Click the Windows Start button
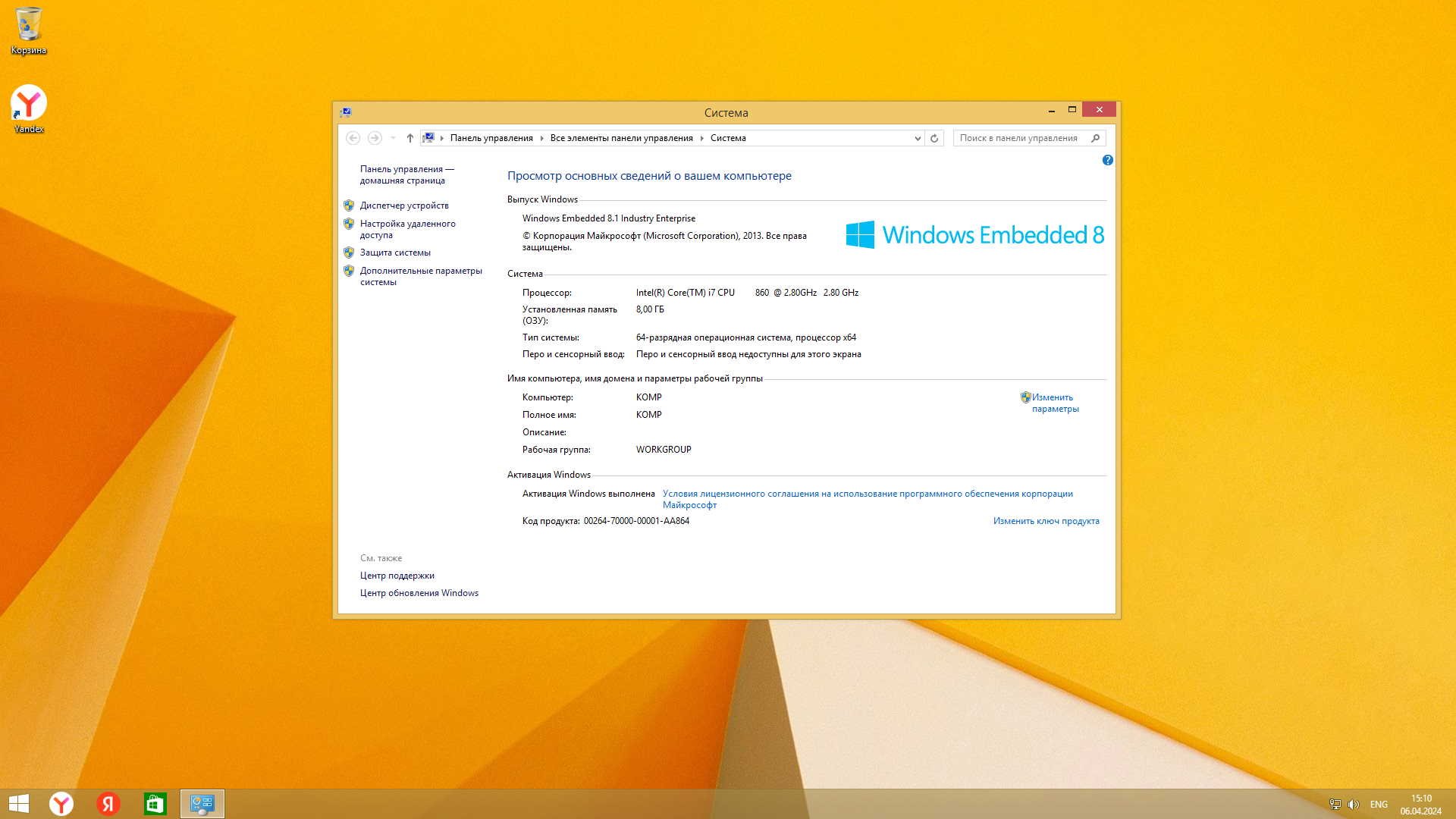Screen dimensions: 1456x819 [19, 804]
